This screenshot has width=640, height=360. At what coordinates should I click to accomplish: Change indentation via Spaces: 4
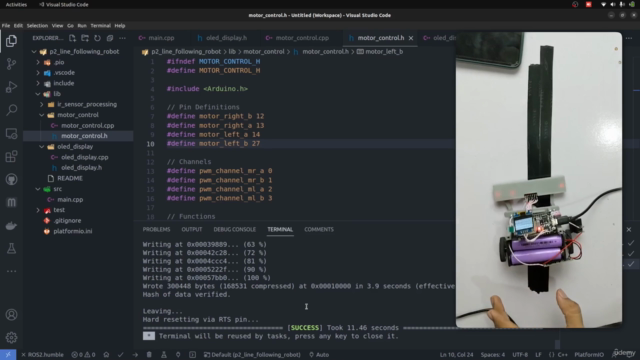point(493,355)
